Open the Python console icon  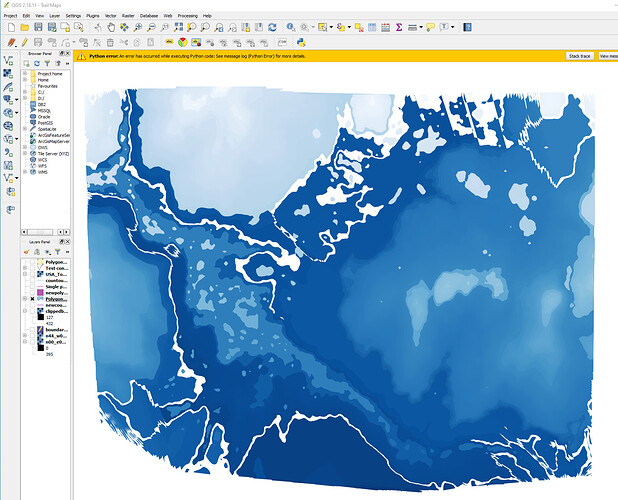coord(300,42)
